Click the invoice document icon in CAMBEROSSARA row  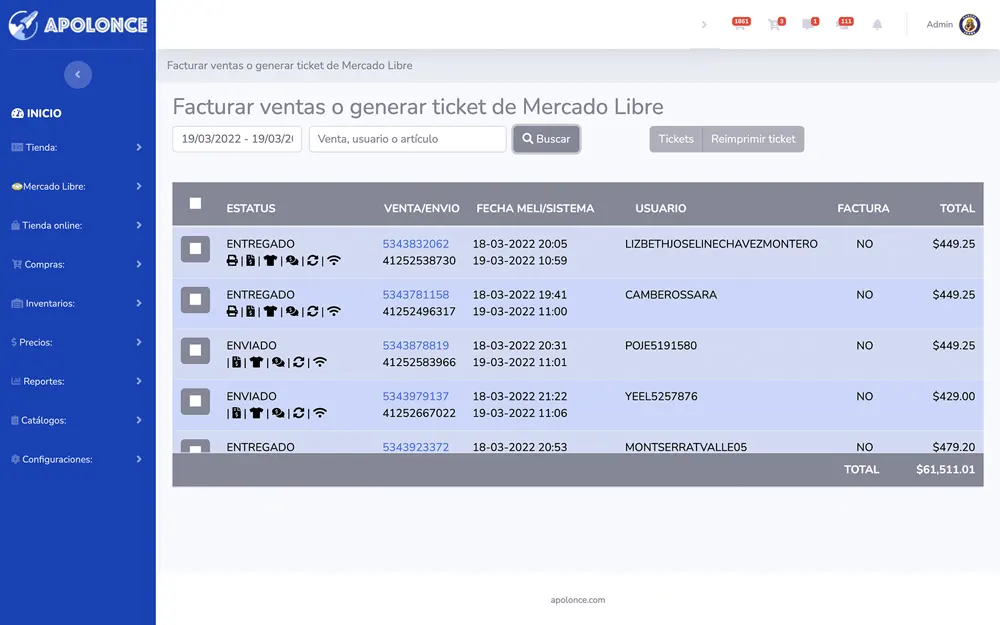pos(251,311)
